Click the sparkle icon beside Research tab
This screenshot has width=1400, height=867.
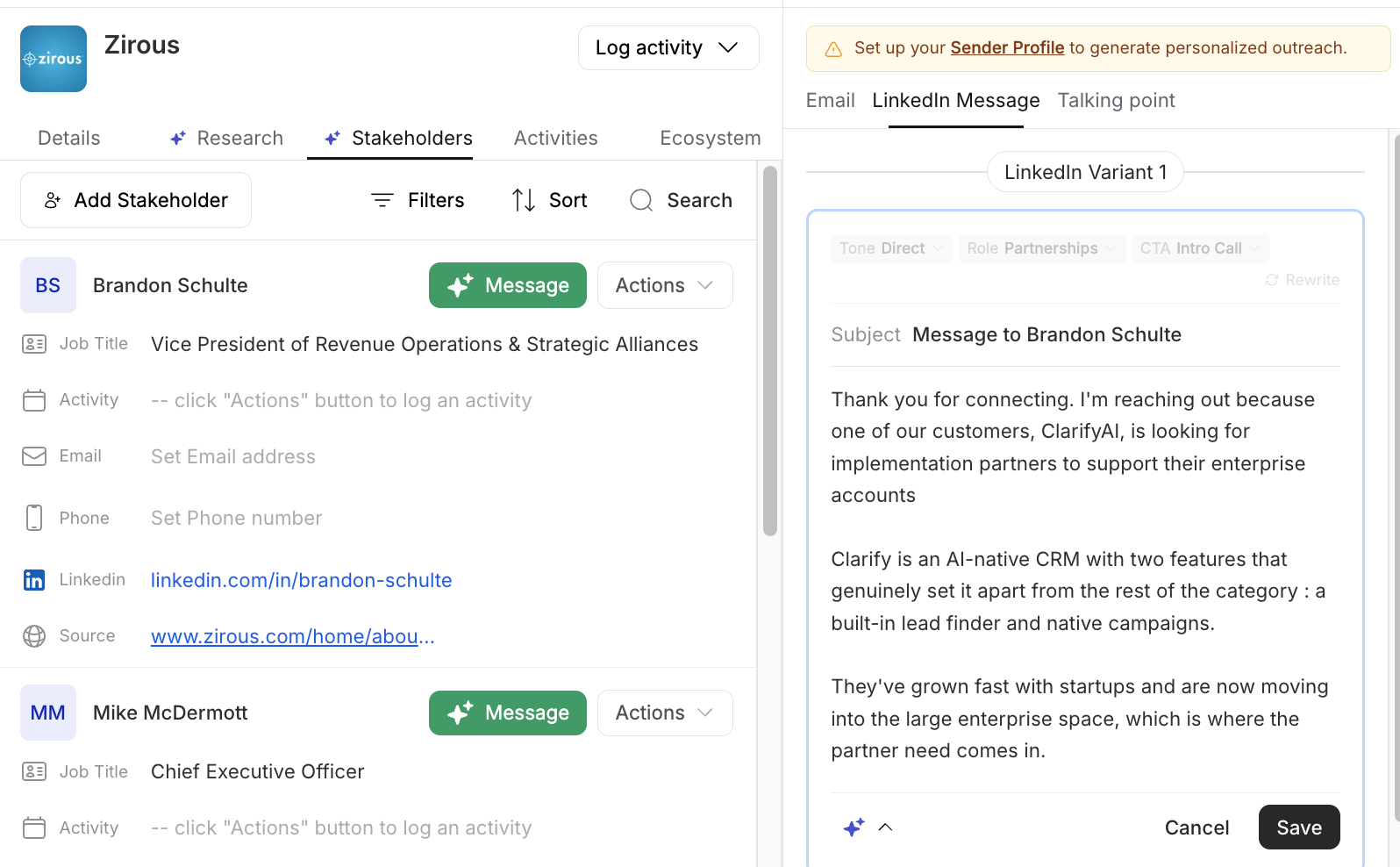point(178,138)
